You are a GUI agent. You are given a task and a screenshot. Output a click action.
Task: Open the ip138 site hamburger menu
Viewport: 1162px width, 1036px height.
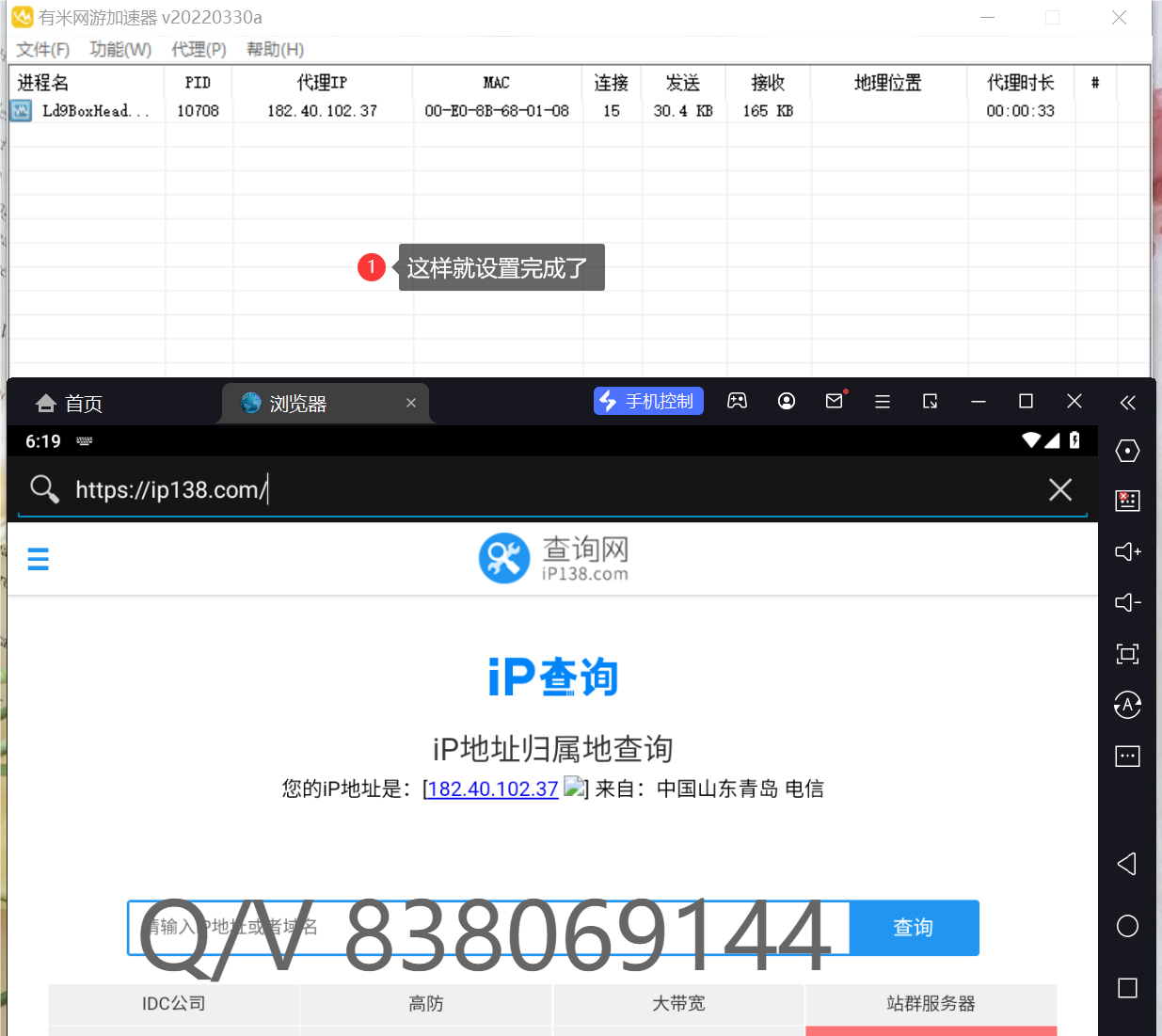pyautogui.click(x=38, y=559)
